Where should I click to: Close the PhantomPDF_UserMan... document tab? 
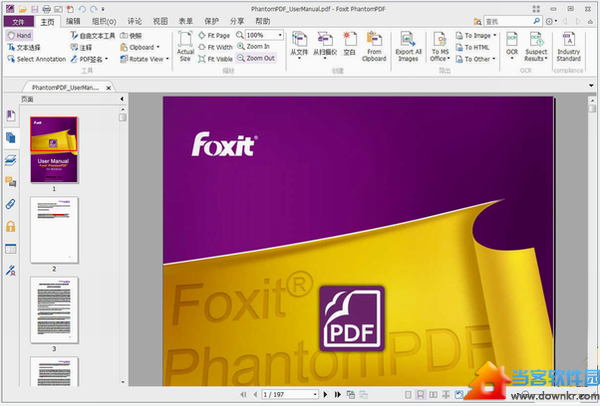pyautogui.click(x=109, y=88)
